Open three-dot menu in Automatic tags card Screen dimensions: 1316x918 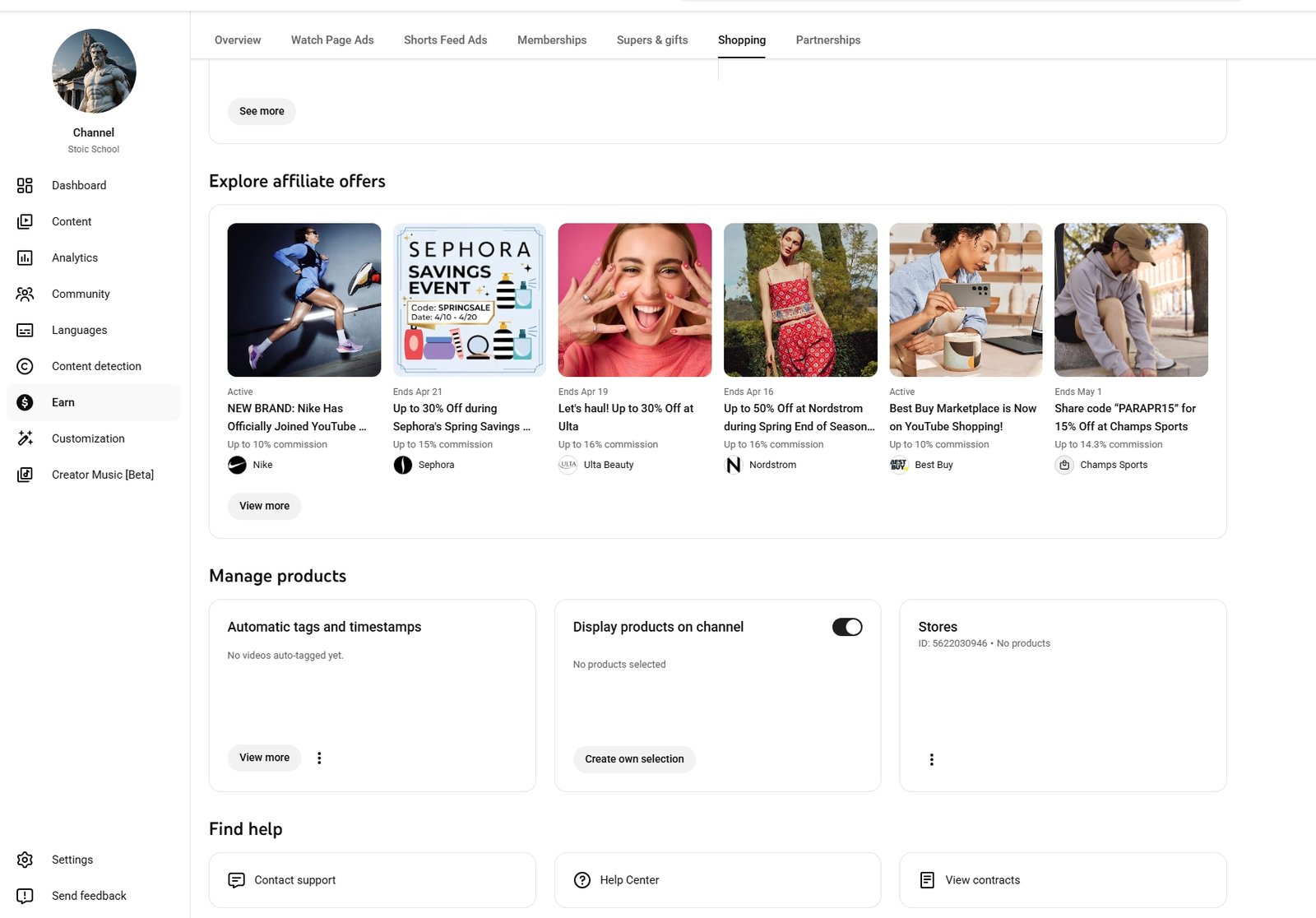[319, 758]
